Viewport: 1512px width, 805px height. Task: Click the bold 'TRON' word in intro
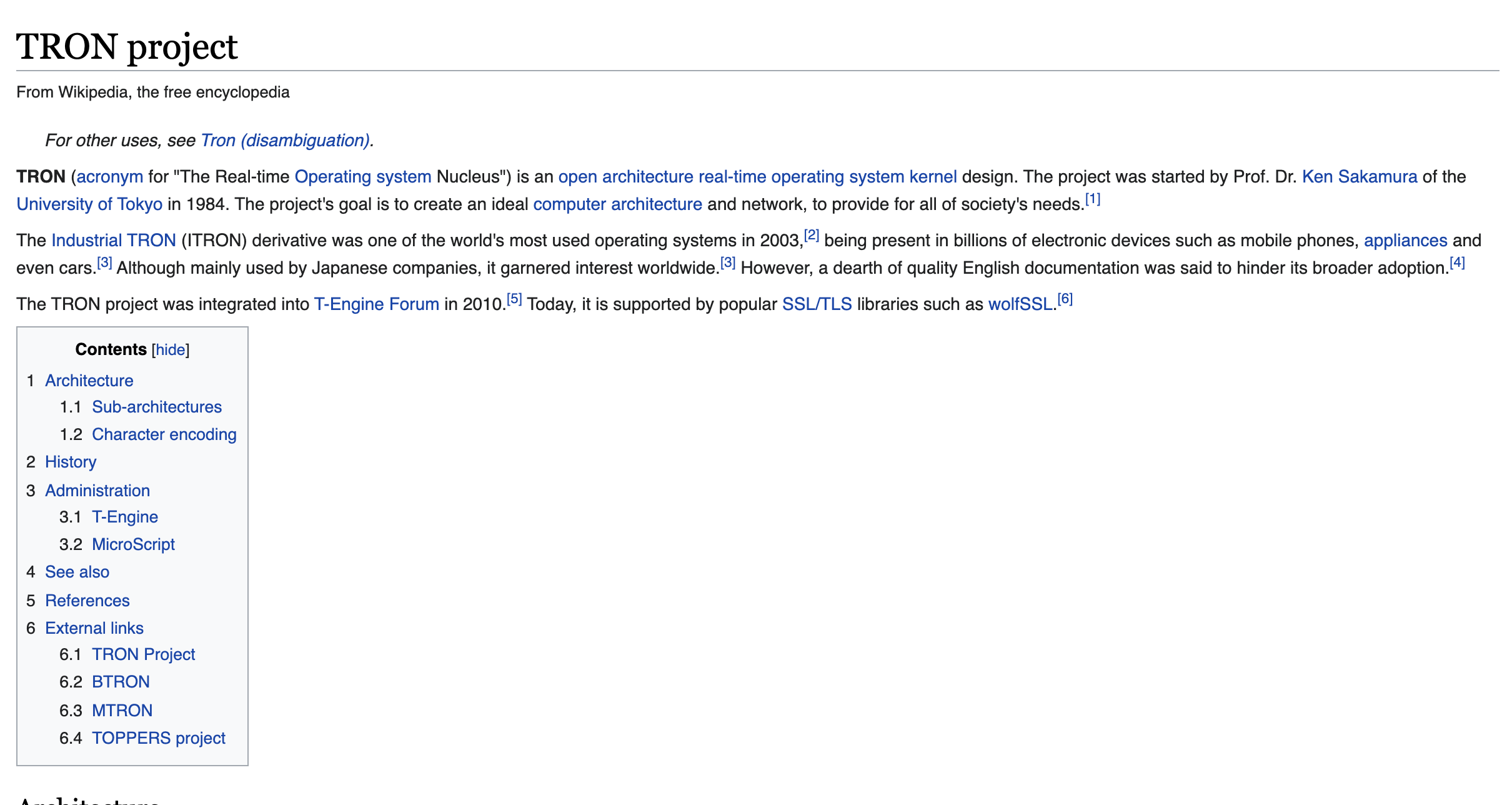41,177
